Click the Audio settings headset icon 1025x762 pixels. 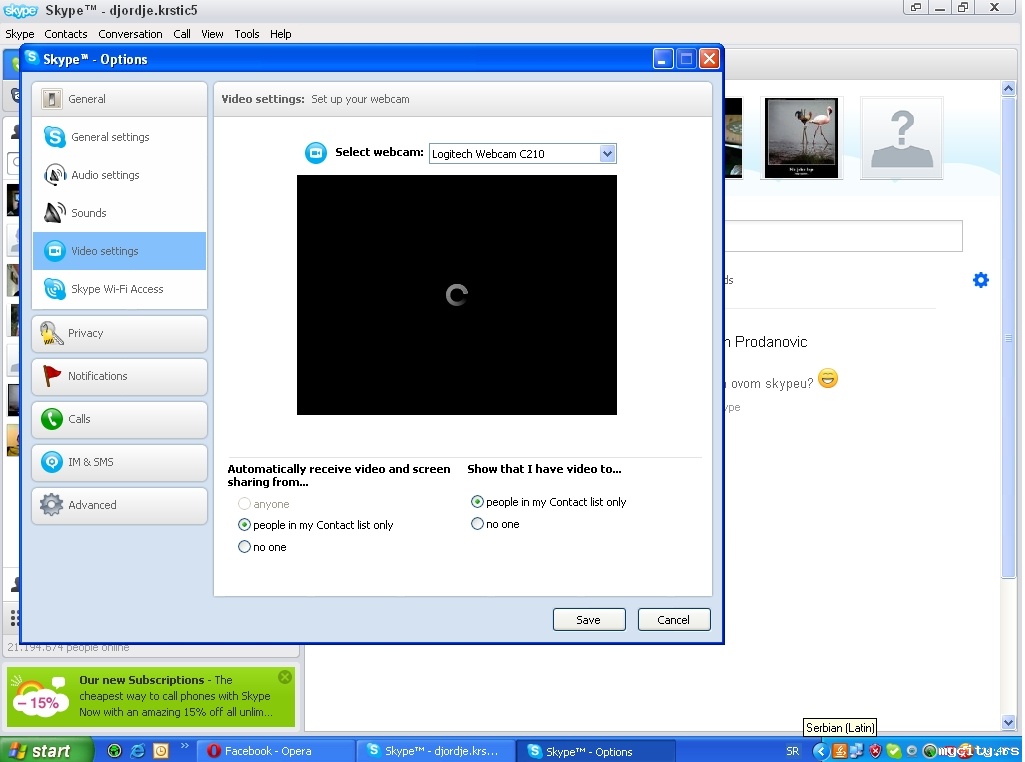pos(55,175)
